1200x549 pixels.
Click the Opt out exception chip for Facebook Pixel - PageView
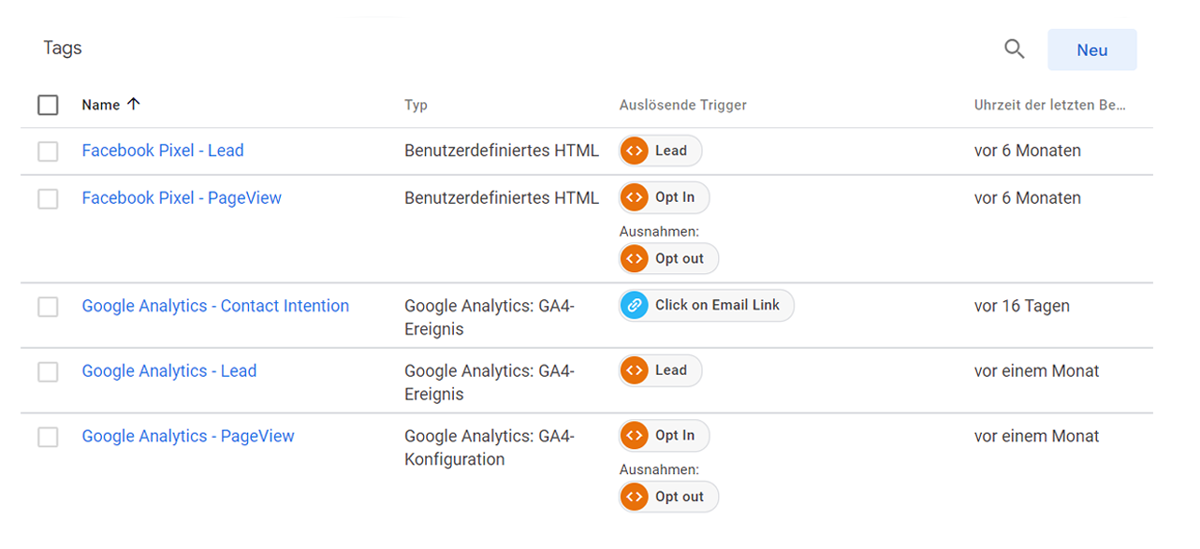click(x=668, y=259)
